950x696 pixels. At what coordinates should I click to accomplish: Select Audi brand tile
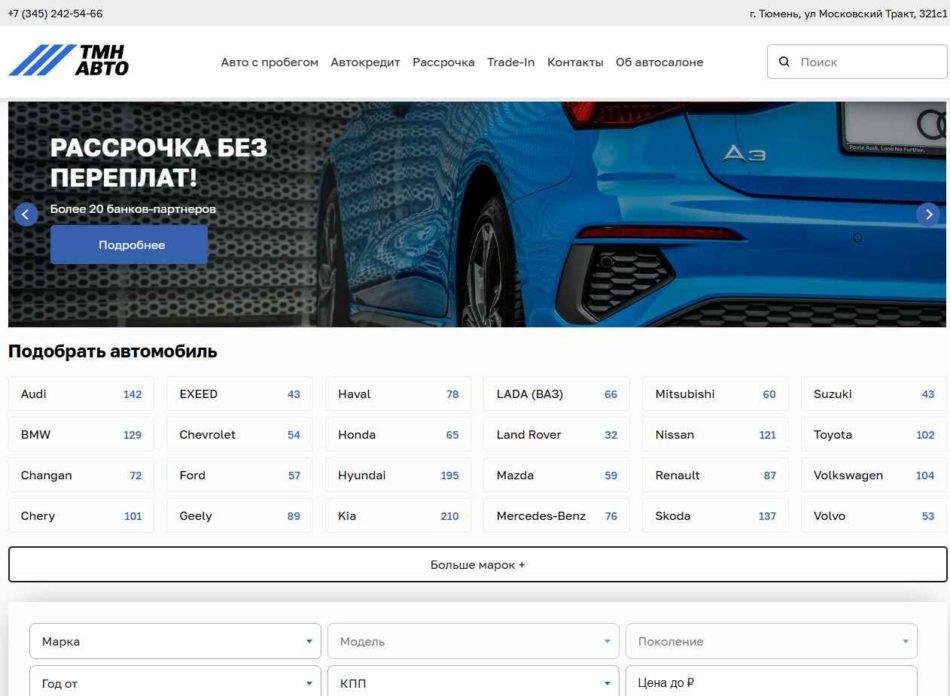(81, 394)
